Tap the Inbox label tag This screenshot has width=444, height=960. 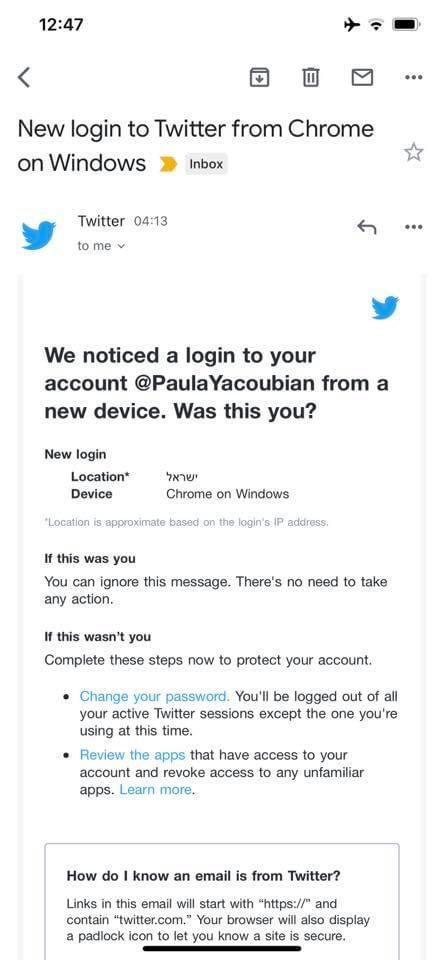pyautogui.click(x=206, y=164)
